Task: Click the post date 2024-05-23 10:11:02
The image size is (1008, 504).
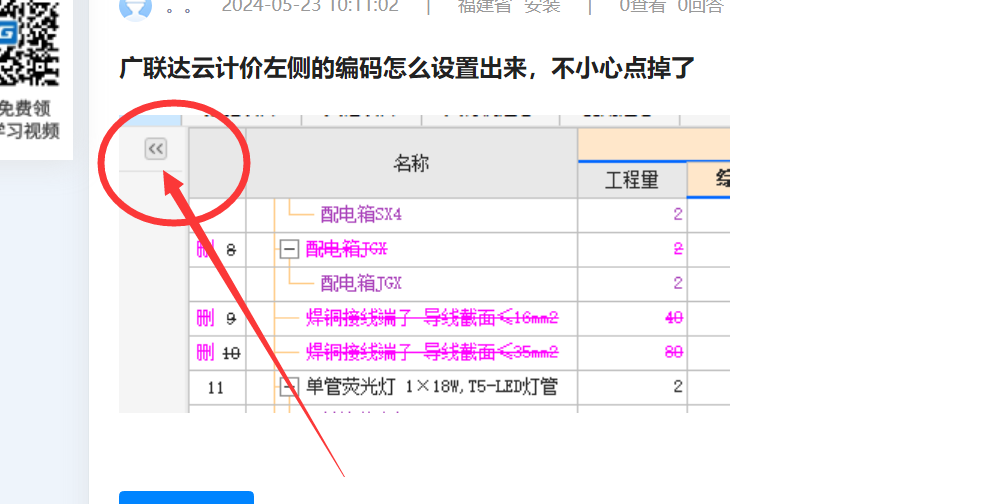Action: 310,6
